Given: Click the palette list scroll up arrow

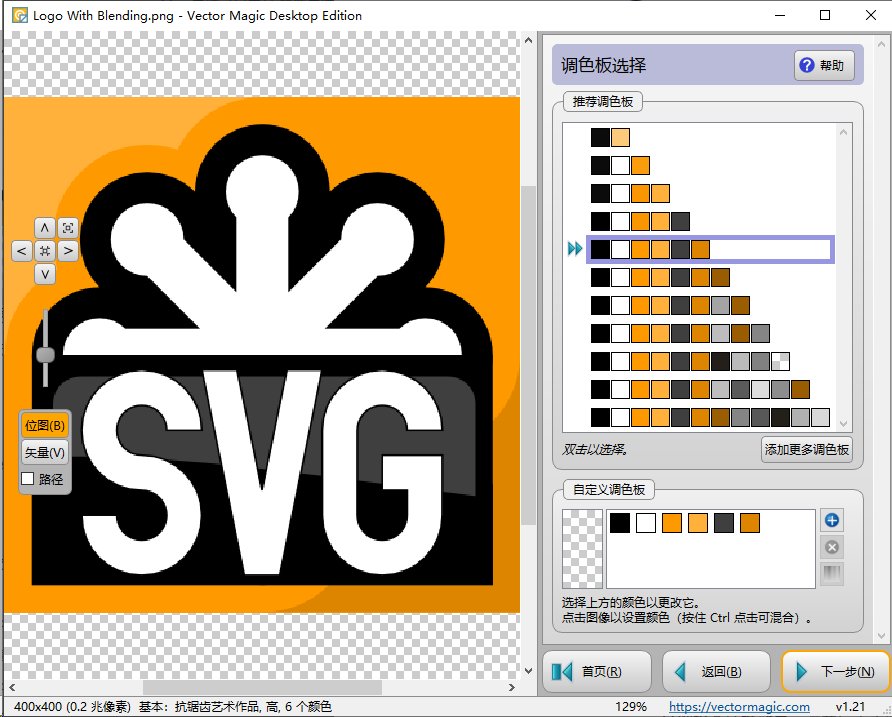Looking at the screenshot, I should [843, 132].
